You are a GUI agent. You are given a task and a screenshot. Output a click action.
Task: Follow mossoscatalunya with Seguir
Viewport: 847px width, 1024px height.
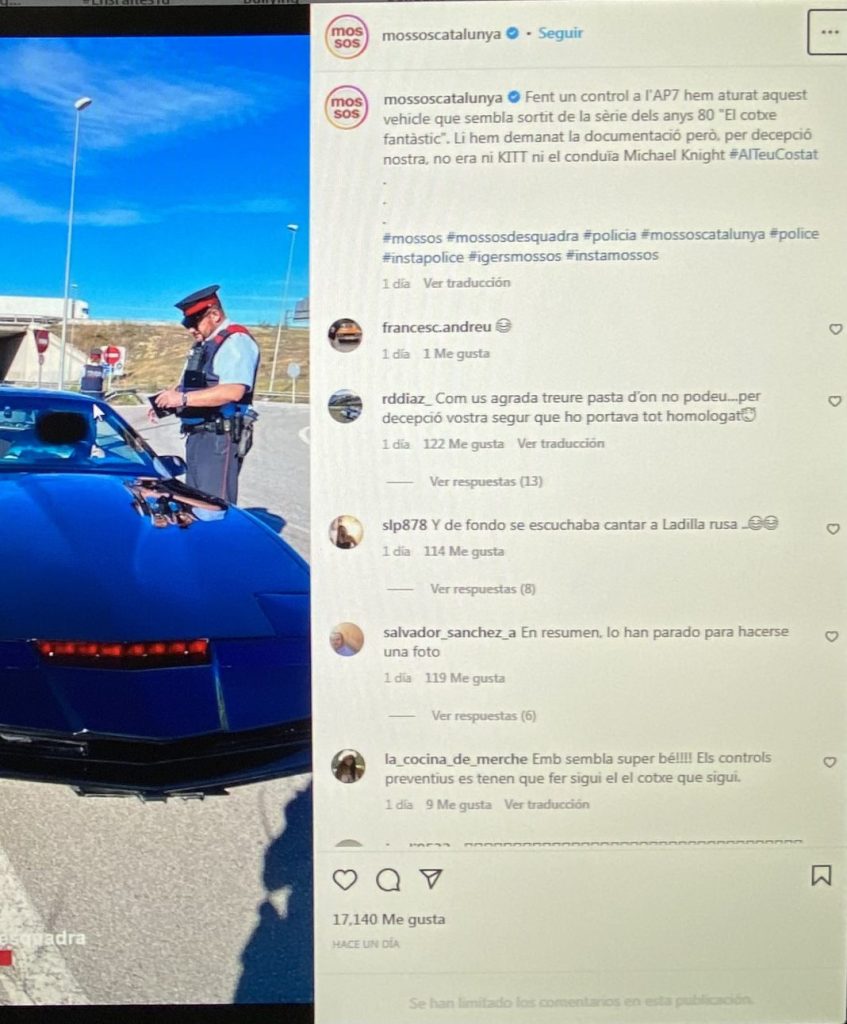coord(560,33)
